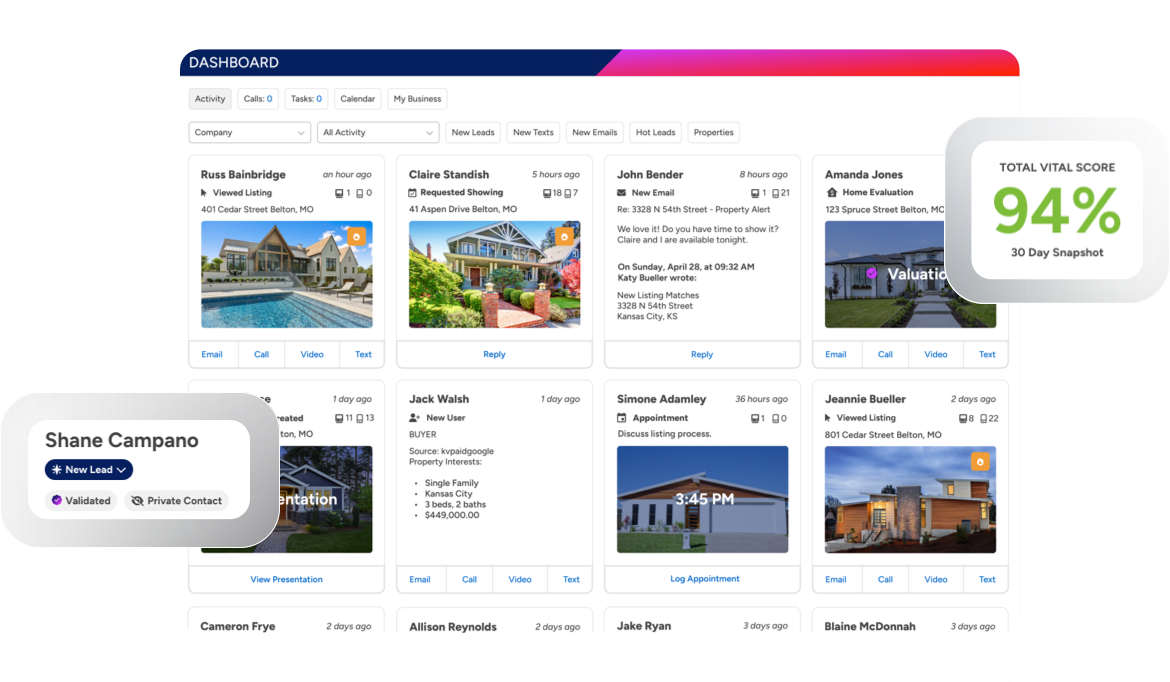Enable the Hot Leads filter
Screen dimensions: 1170x682
655,132
